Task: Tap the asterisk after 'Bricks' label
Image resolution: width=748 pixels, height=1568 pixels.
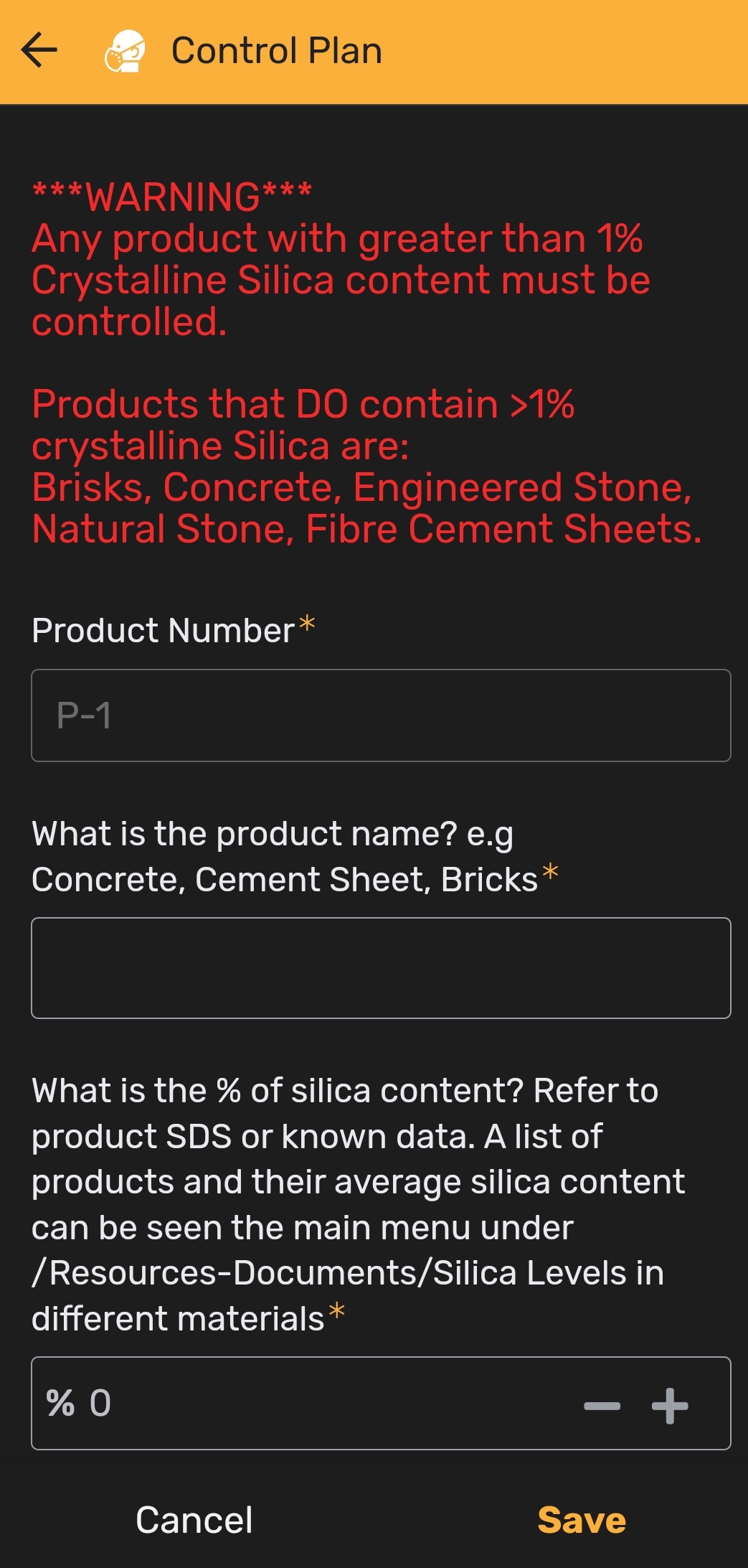Action: coord(550,873)
